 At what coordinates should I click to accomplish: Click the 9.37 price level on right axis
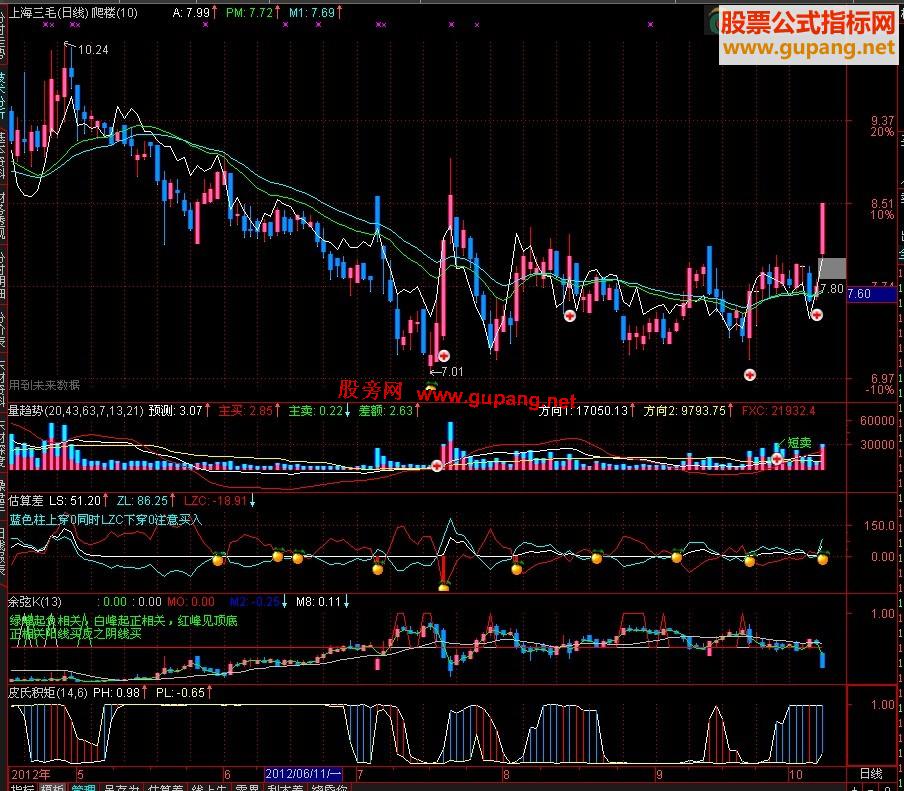(882, 120)
